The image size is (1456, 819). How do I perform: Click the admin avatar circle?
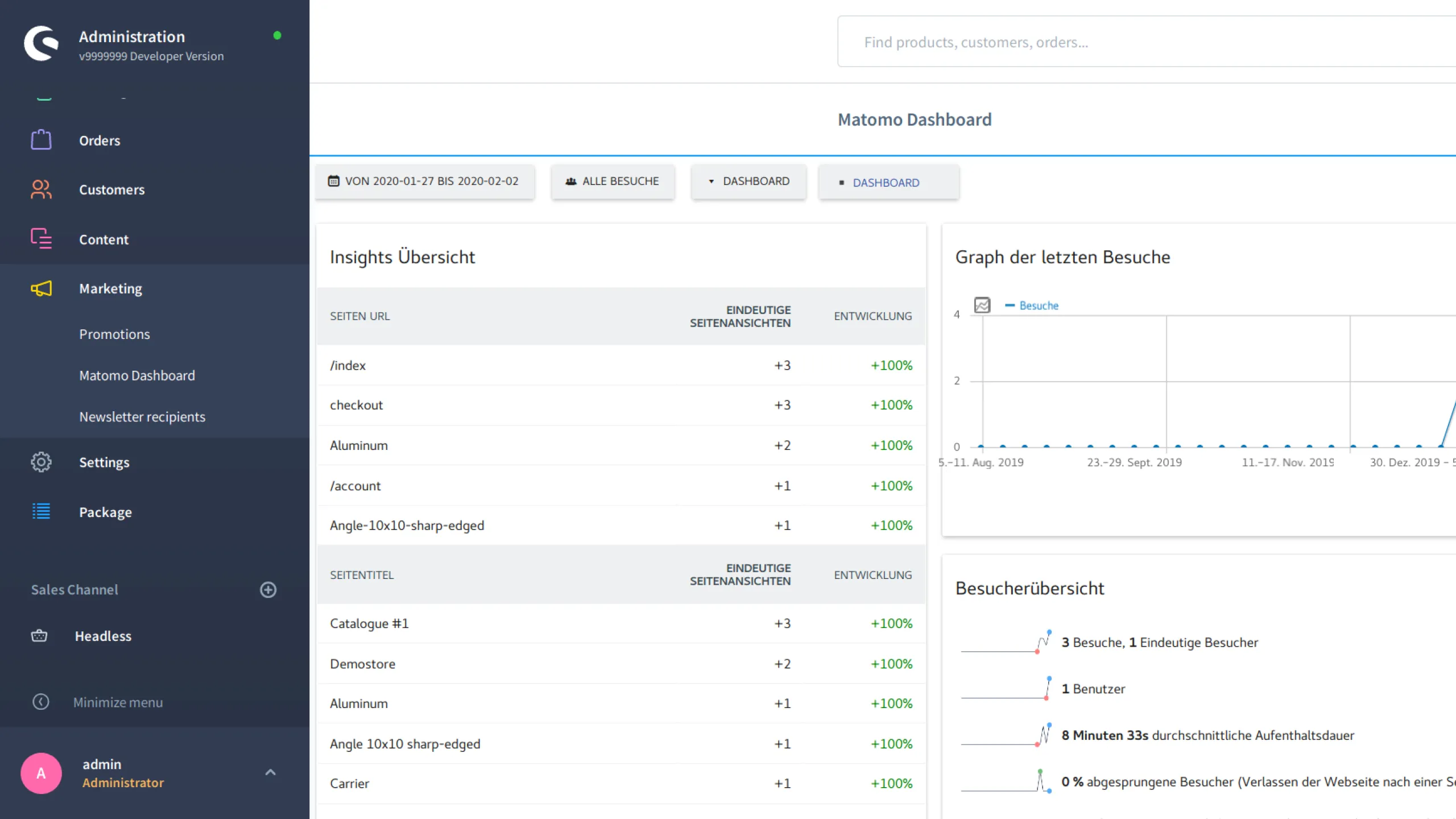[x=41, y=773]
